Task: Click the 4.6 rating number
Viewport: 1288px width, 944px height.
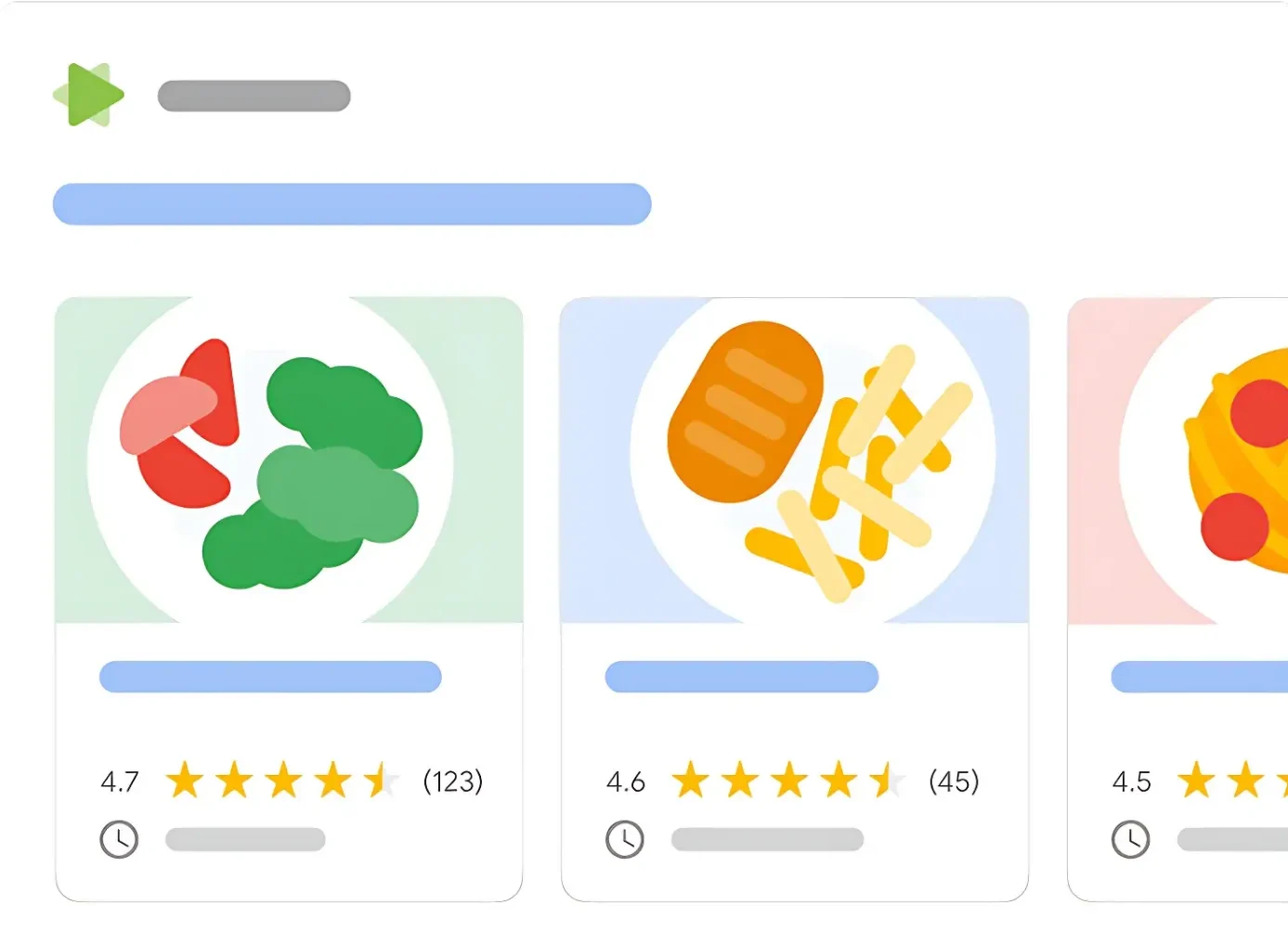Action: coord(626,782)
